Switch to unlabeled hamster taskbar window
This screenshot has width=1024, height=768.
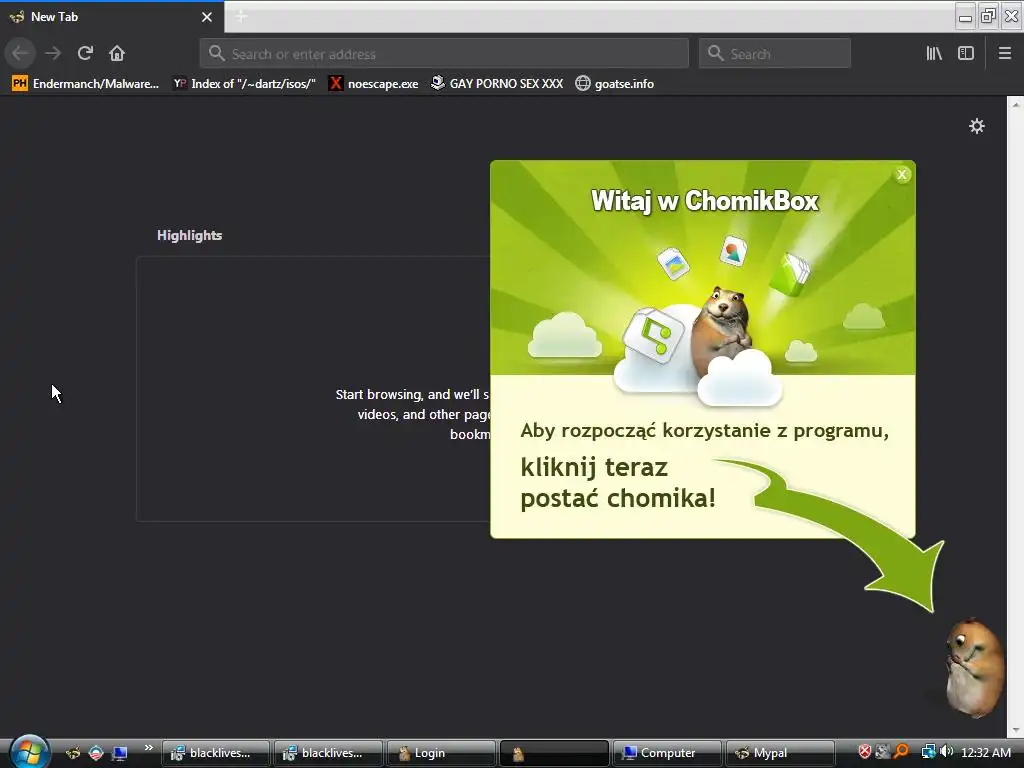(x=554, y=753)
